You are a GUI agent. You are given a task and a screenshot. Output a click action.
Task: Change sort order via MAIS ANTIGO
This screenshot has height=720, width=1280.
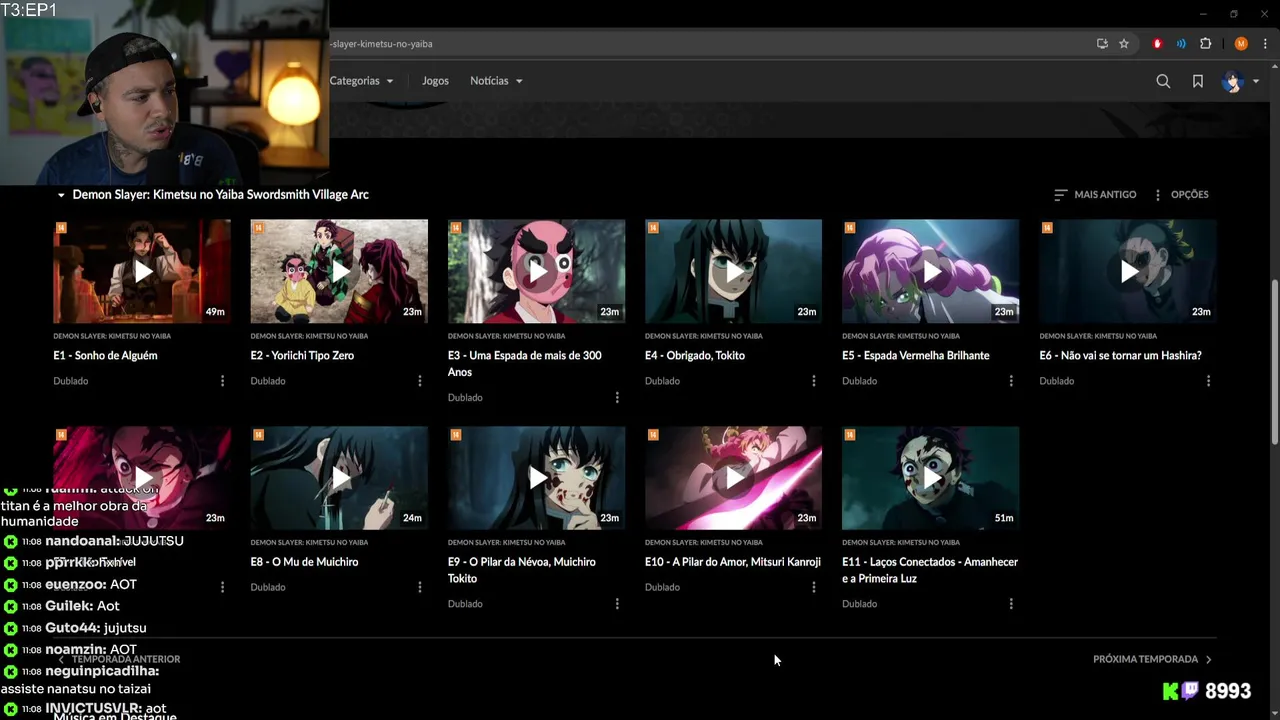click(x=1095, y=195)
